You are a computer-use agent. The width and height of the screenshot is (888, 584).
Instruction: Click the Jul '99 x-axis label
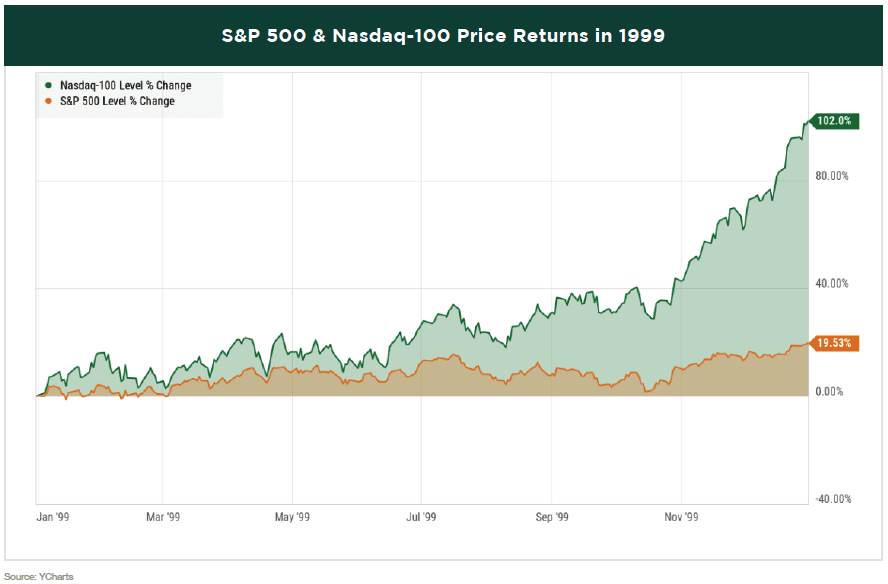point(421,517)
